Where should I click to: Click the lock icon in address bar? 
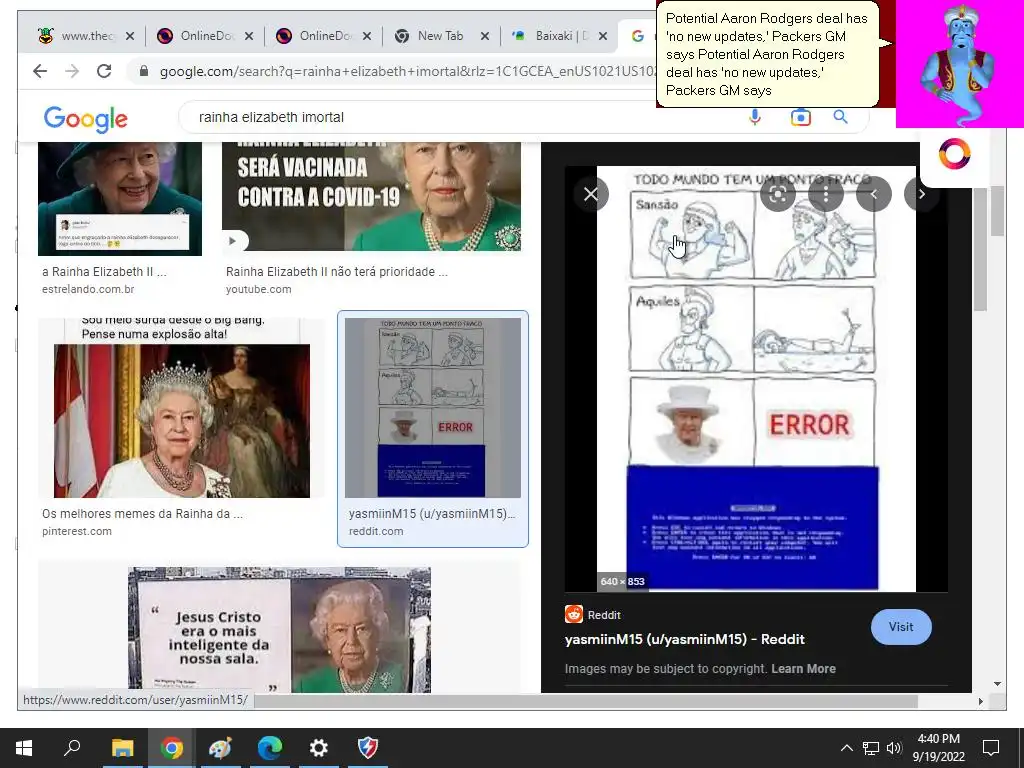click(144, 71)
